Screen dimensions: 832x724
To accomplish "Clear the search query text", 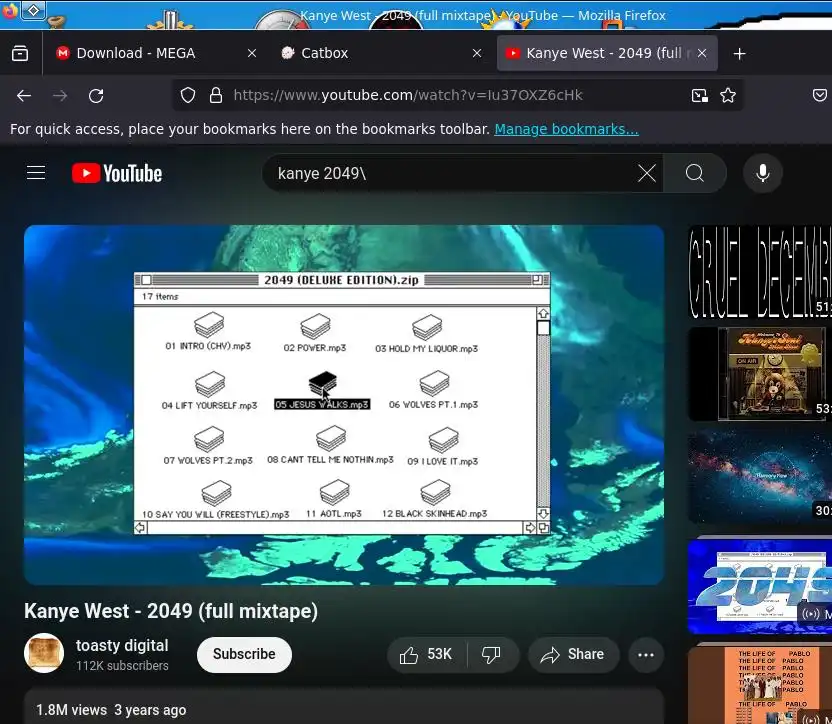I will point(647,173).
